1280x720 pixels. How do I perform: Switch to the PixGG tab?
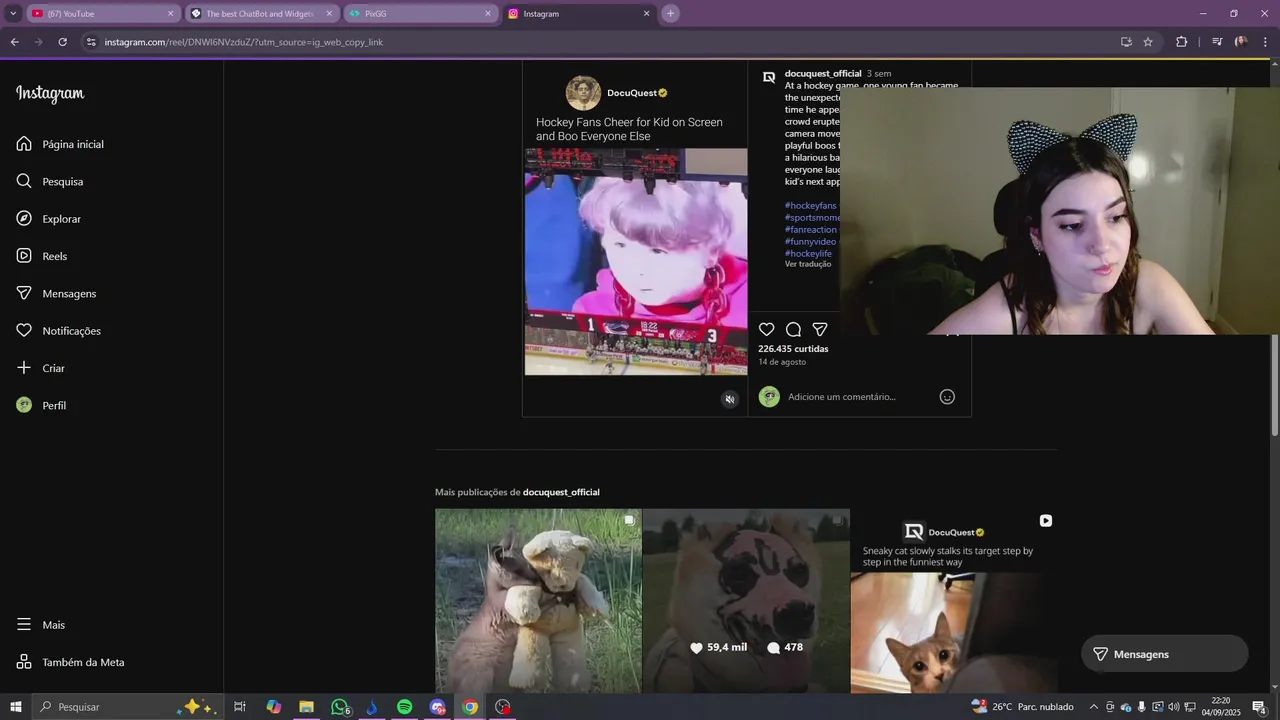(419, 14)
